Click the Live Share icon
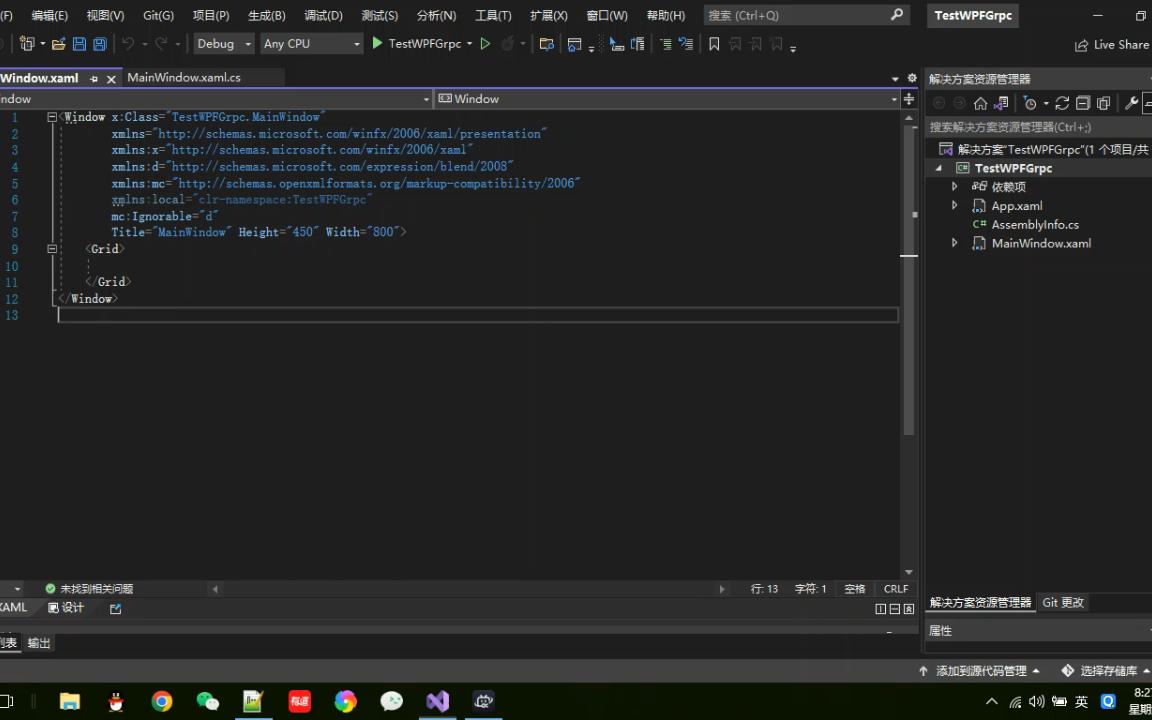1152x720 pixels. pos(1081,46)
